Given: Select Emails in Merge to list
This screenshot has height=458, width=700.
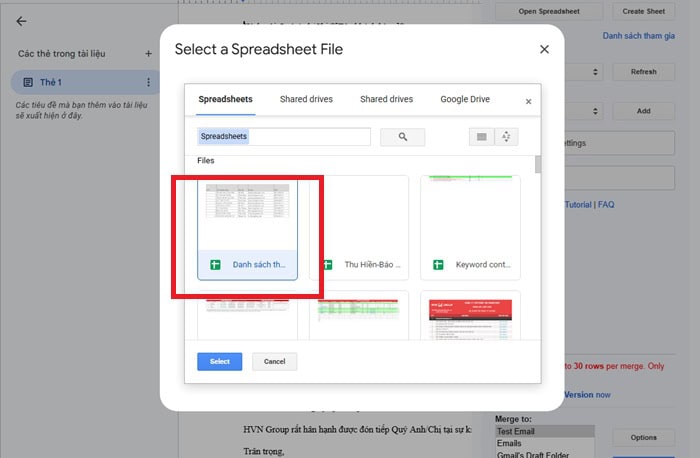Looking at the screenshot, I should pyautogui.click(x=545, y=443).
